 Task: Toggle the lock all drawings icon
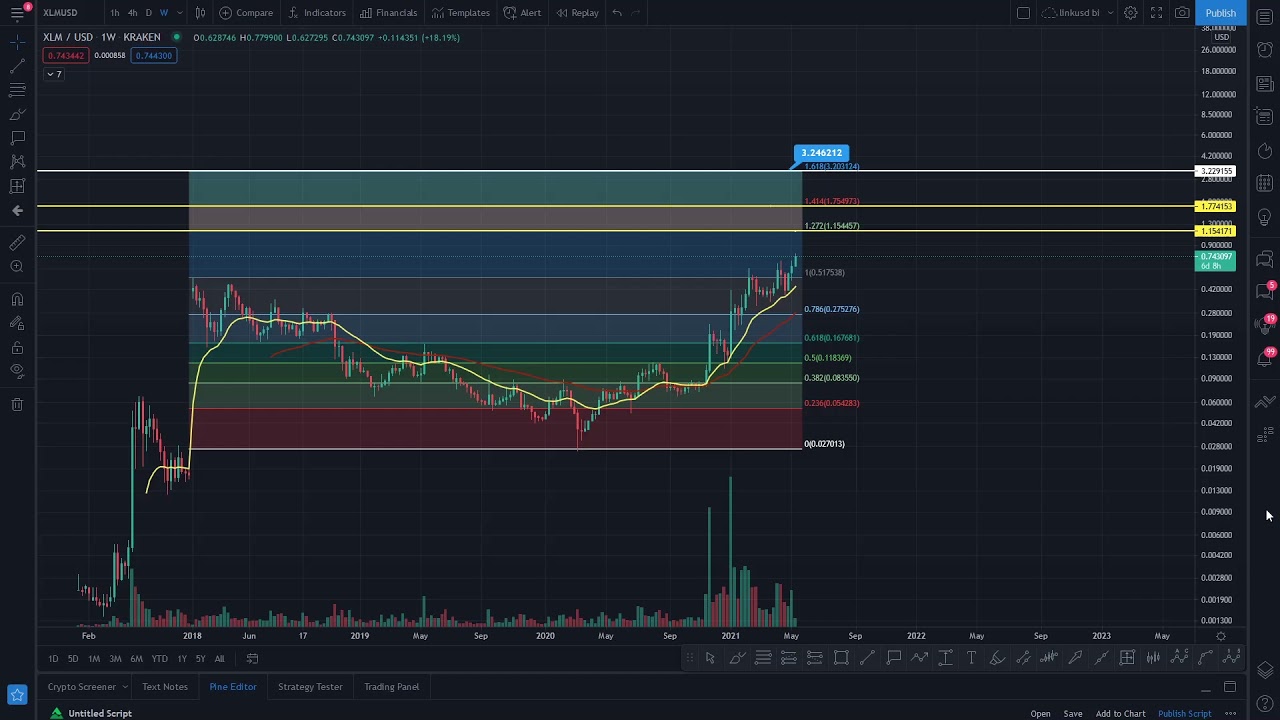click(17, 348)
